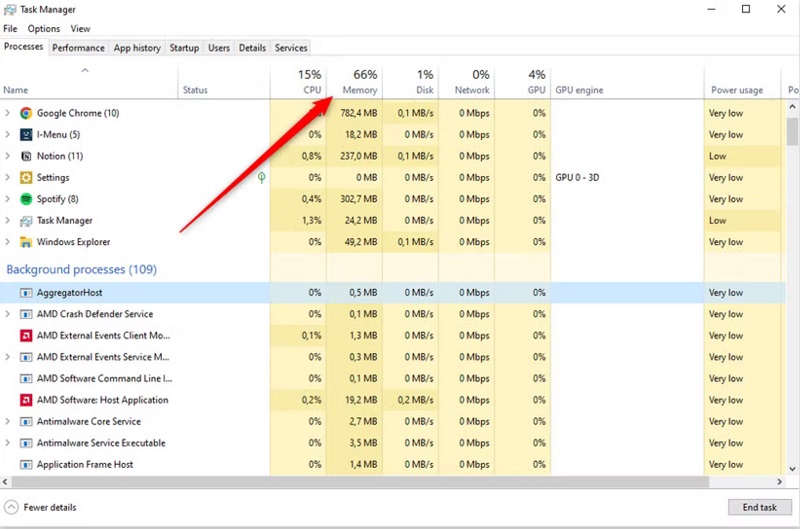The height and width of the screenshot is (531, 800).
Task: Click the I-Menu app icon
Action: pos(26,135)
